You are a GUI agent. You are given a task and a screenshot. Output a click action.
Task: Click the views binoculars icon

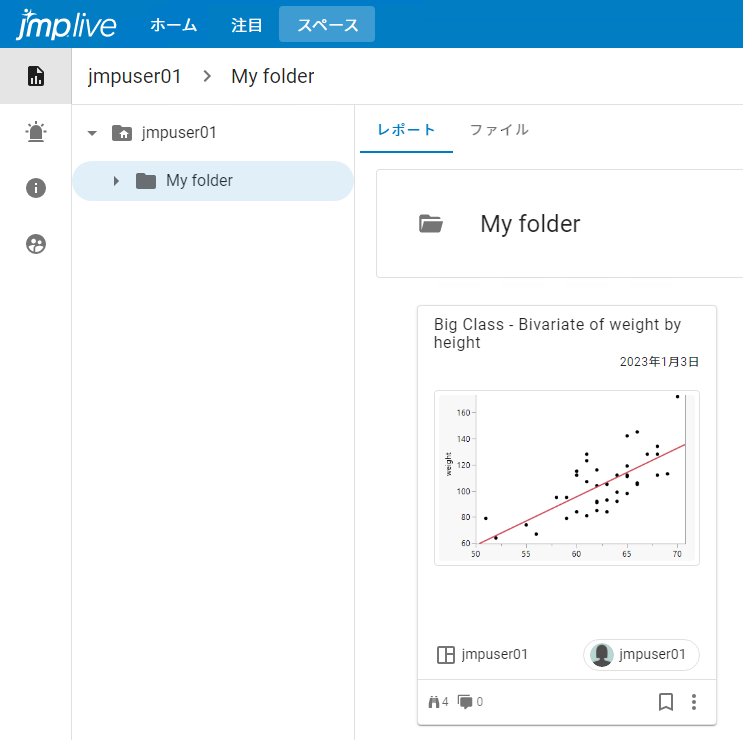[434, 702]
